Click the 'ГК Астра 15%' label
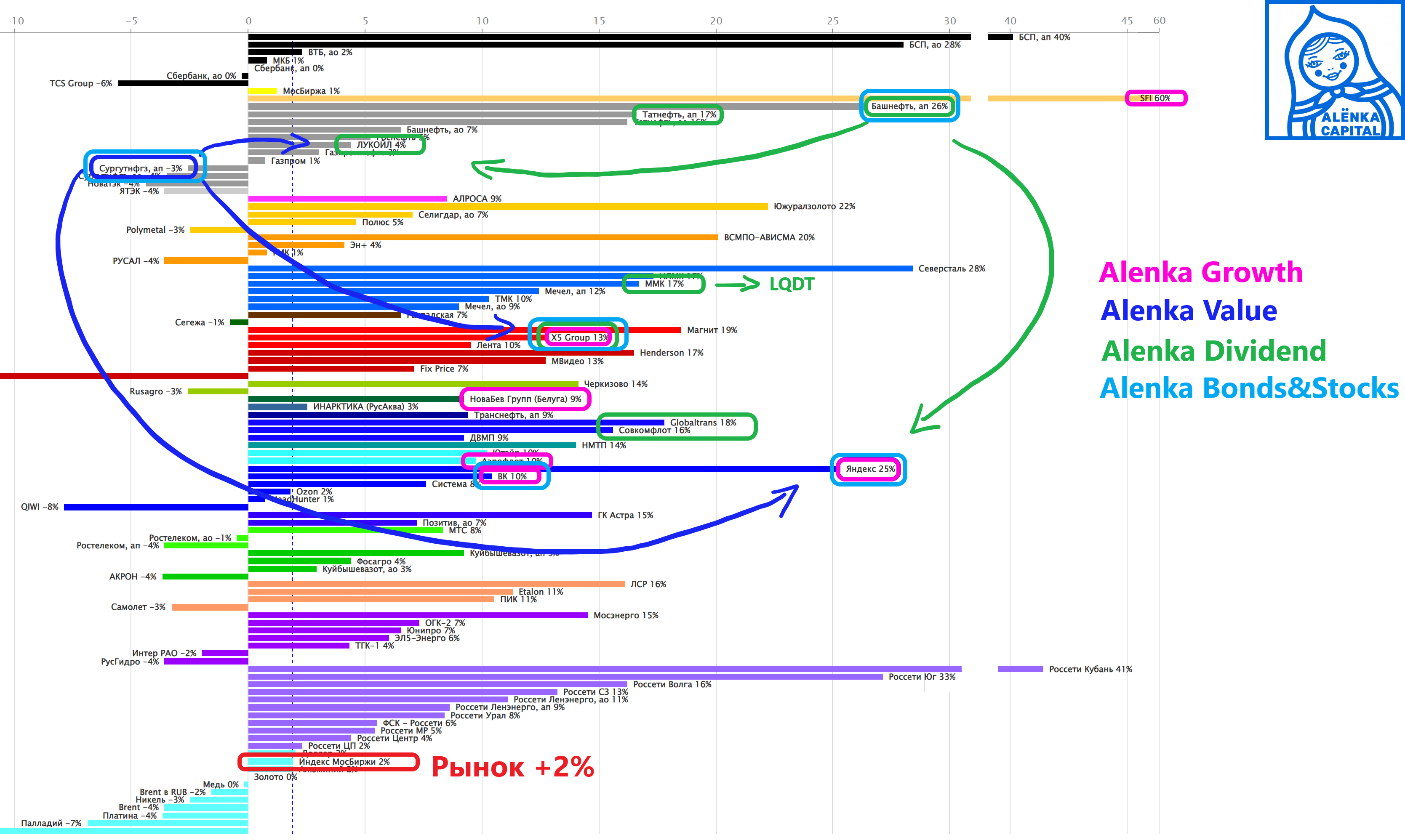Image resolution: width=1405 pixels, height=840 pixels. point(625,515)
